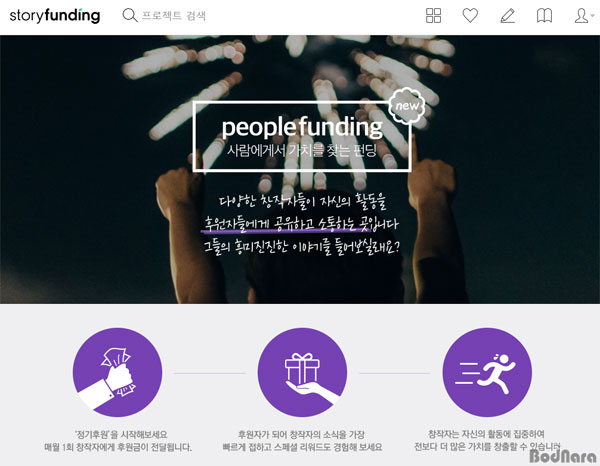The height and width of the screenshot is (466, 600).
Task: Click the 창작자는 자신의 활동에 집중하여 text
Action: pyautogui.click(x=486, y=434)
